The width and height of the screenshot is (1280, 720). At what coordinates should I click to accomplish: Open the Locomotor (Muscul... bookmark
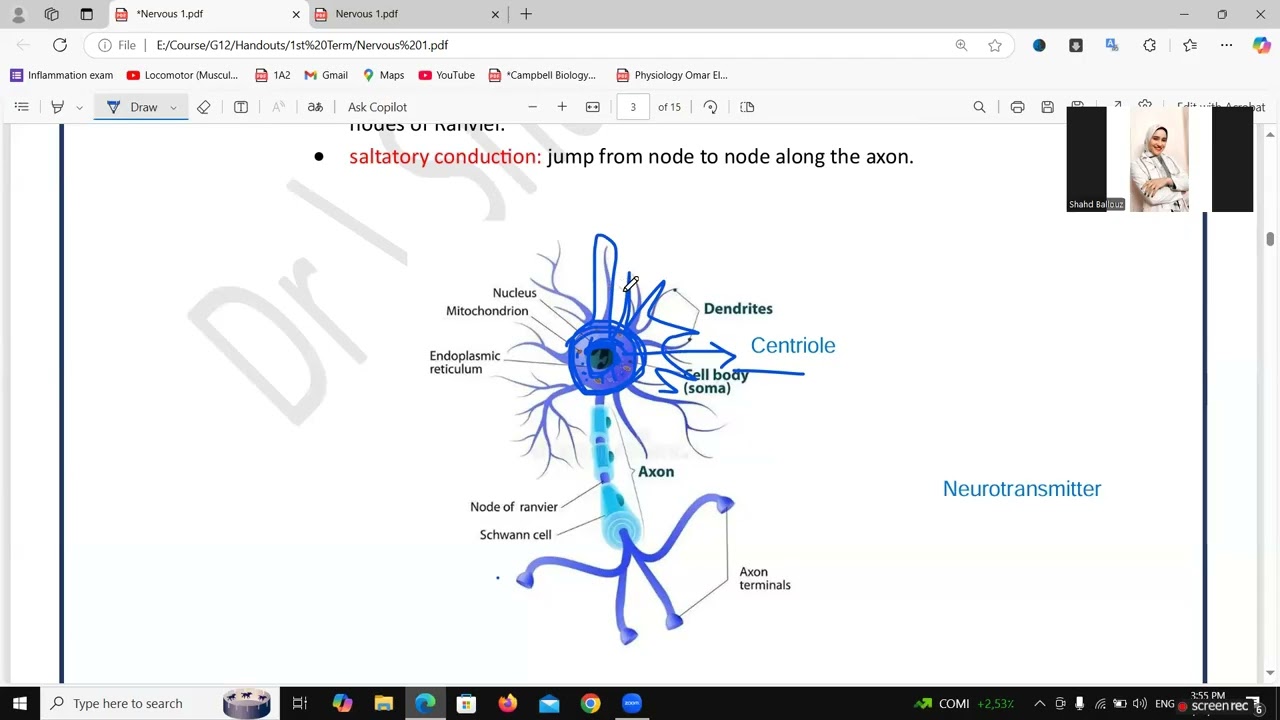coord(182,75)
